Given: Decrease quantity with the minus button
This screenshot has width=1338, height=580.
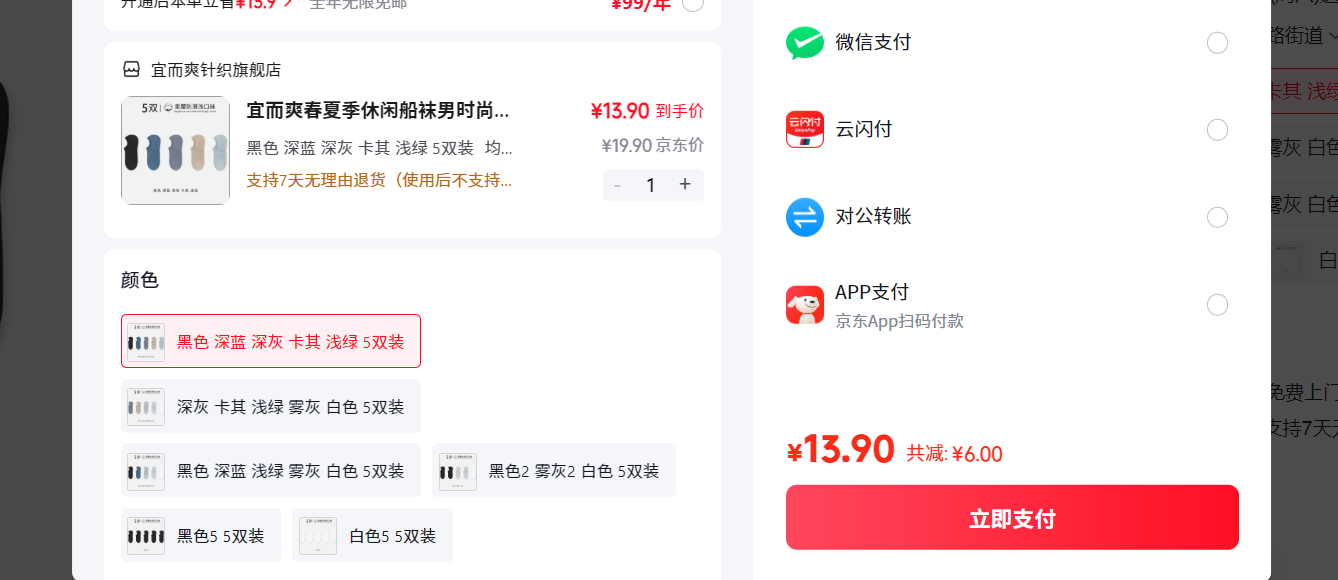Looking at the screenshot, I should click(617, 185).
